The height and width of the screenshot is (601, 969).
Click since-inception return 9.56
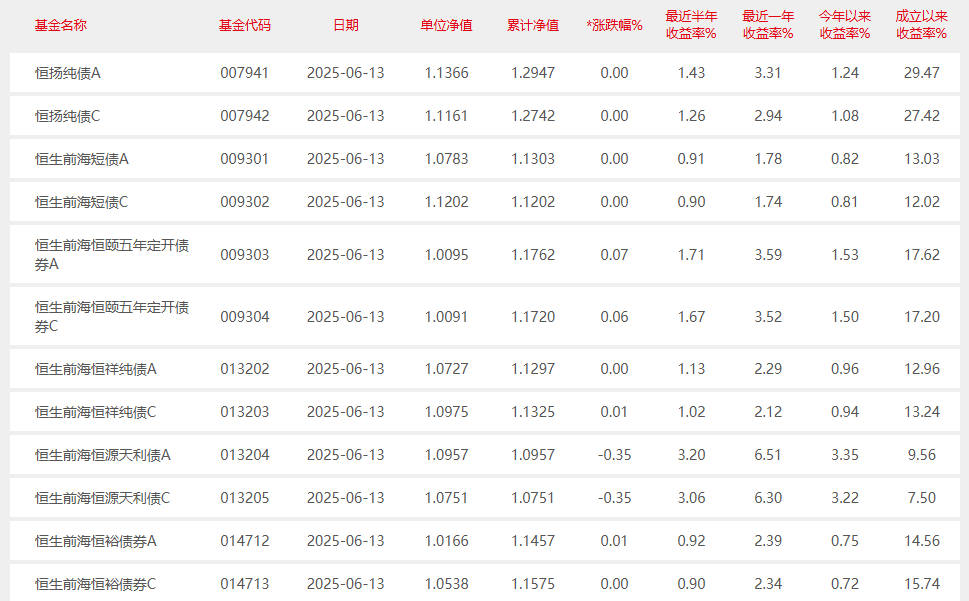[x=921, y=455]
